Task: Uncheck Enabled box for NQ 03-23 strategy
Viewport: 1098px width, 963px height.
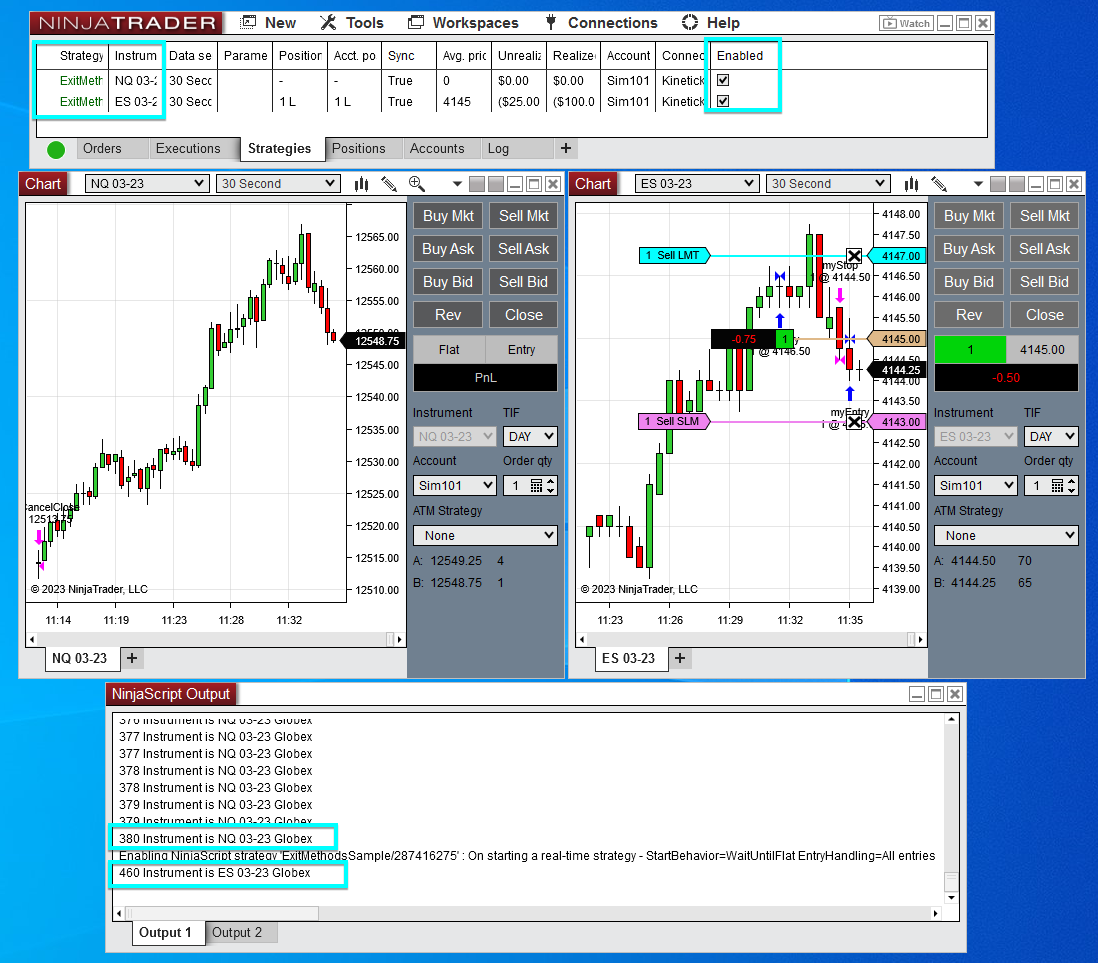Action: (723, 80)
